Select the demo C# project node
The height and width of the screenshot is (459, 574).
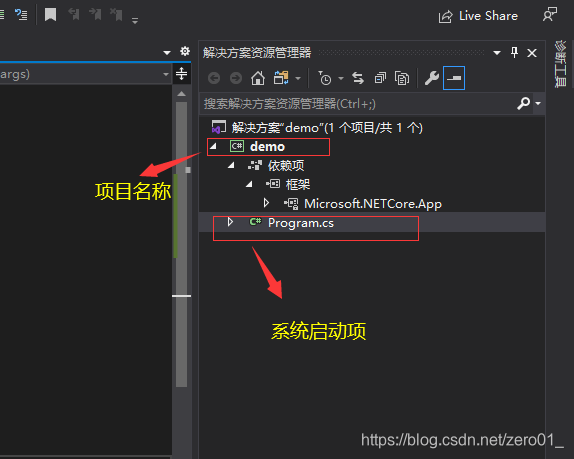[268, 147]
